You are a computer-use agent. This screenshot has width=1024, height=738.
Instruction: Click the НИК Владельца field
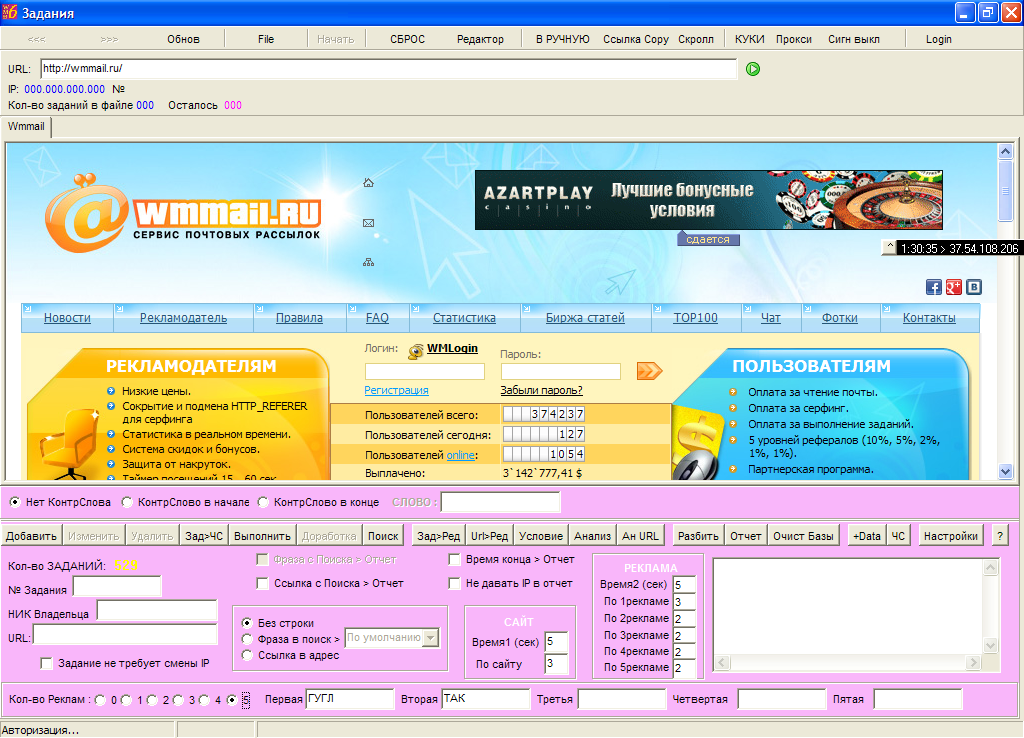[157, 610]
